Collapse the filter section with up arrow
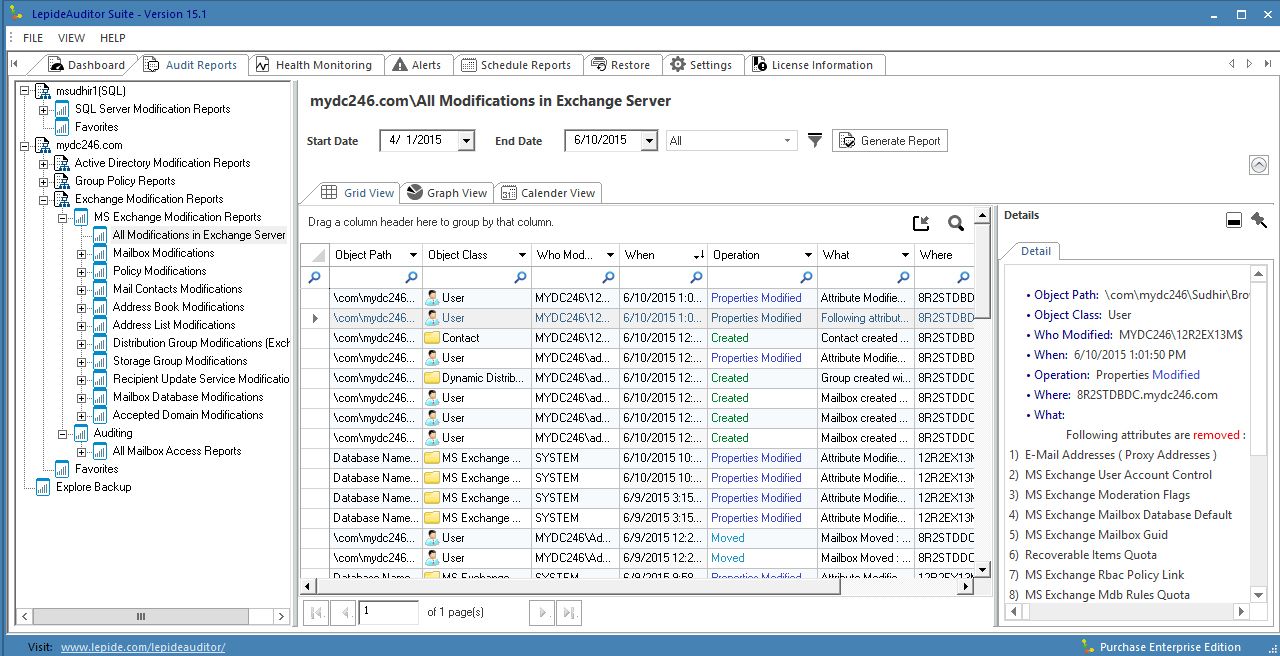This screenshot has width=1280, height=656. point(1259,165)
